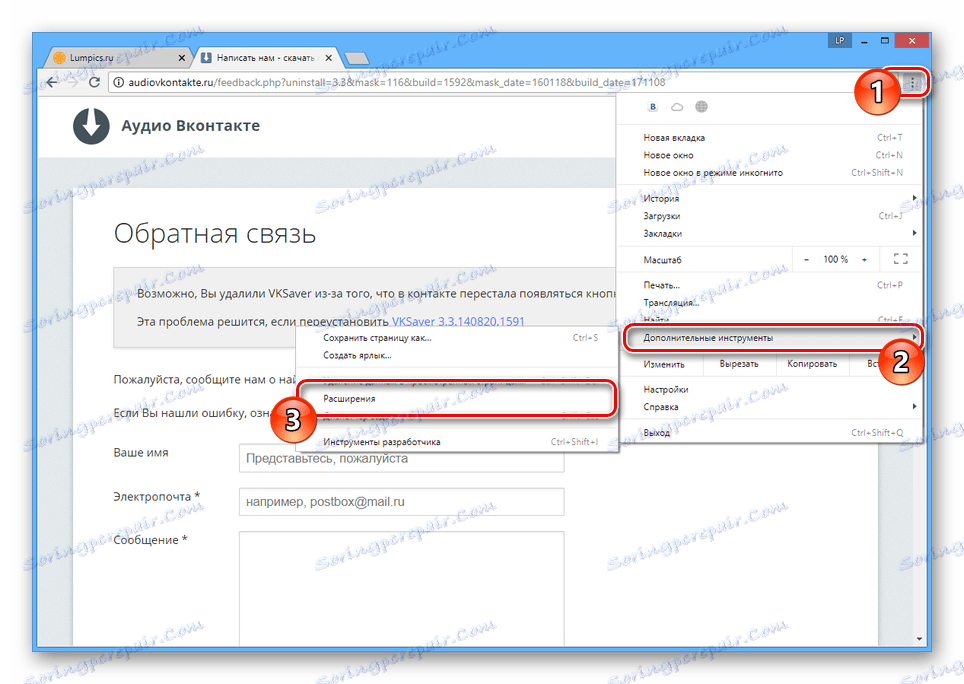
Task: Close the 'Написать нам' tab
Action: click(329, 58)
